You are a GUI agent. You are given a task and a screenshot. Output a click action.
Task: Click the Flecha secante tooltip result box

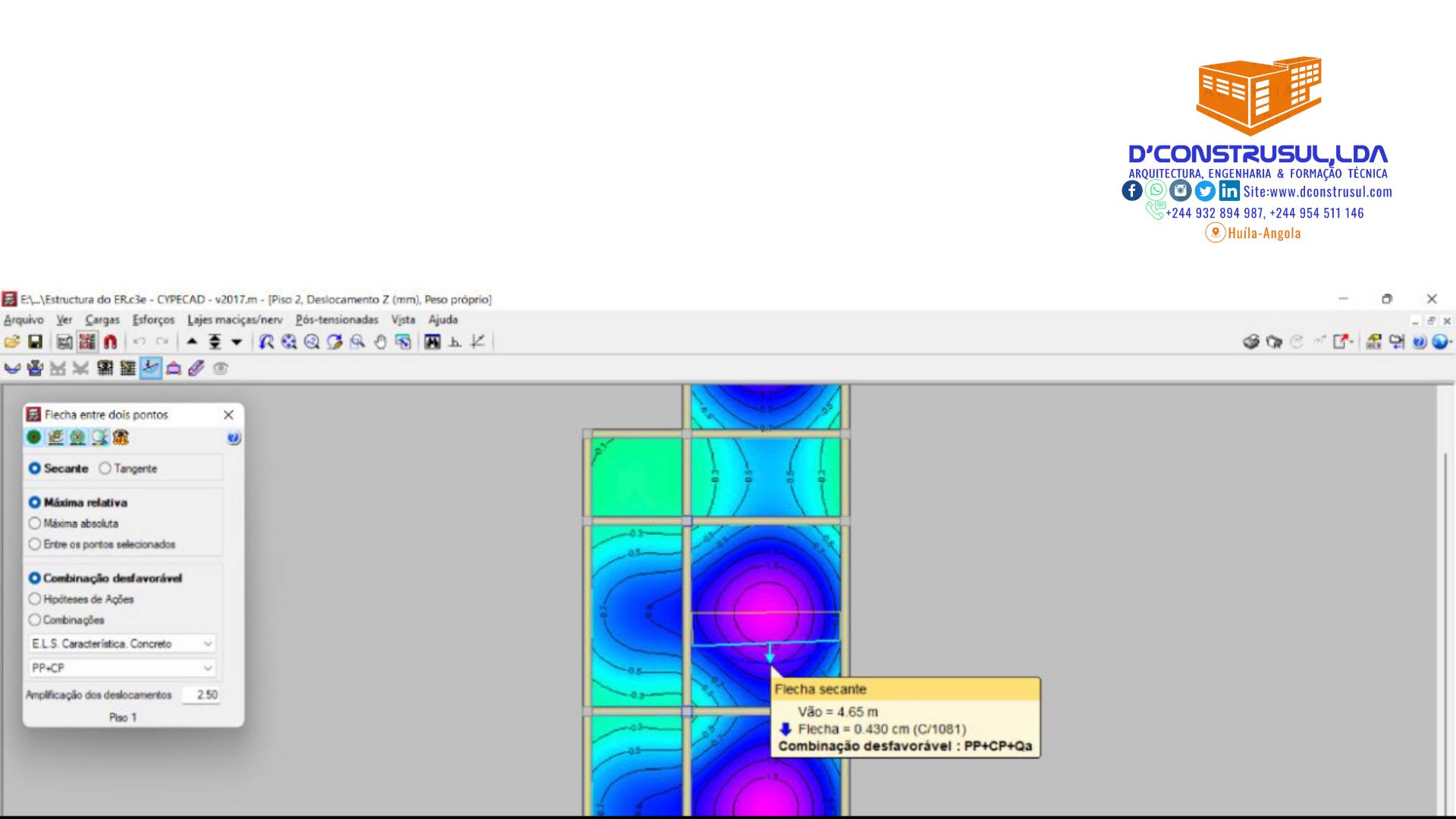pyautogui.click(x=905, y=717)
